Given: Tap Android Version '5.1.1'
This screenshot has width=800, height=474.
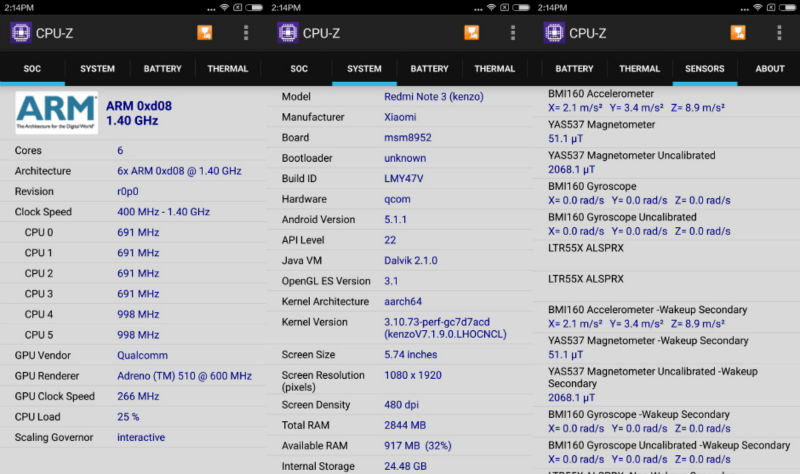Looking at the screenshot, I should click(x=395, y=219).
